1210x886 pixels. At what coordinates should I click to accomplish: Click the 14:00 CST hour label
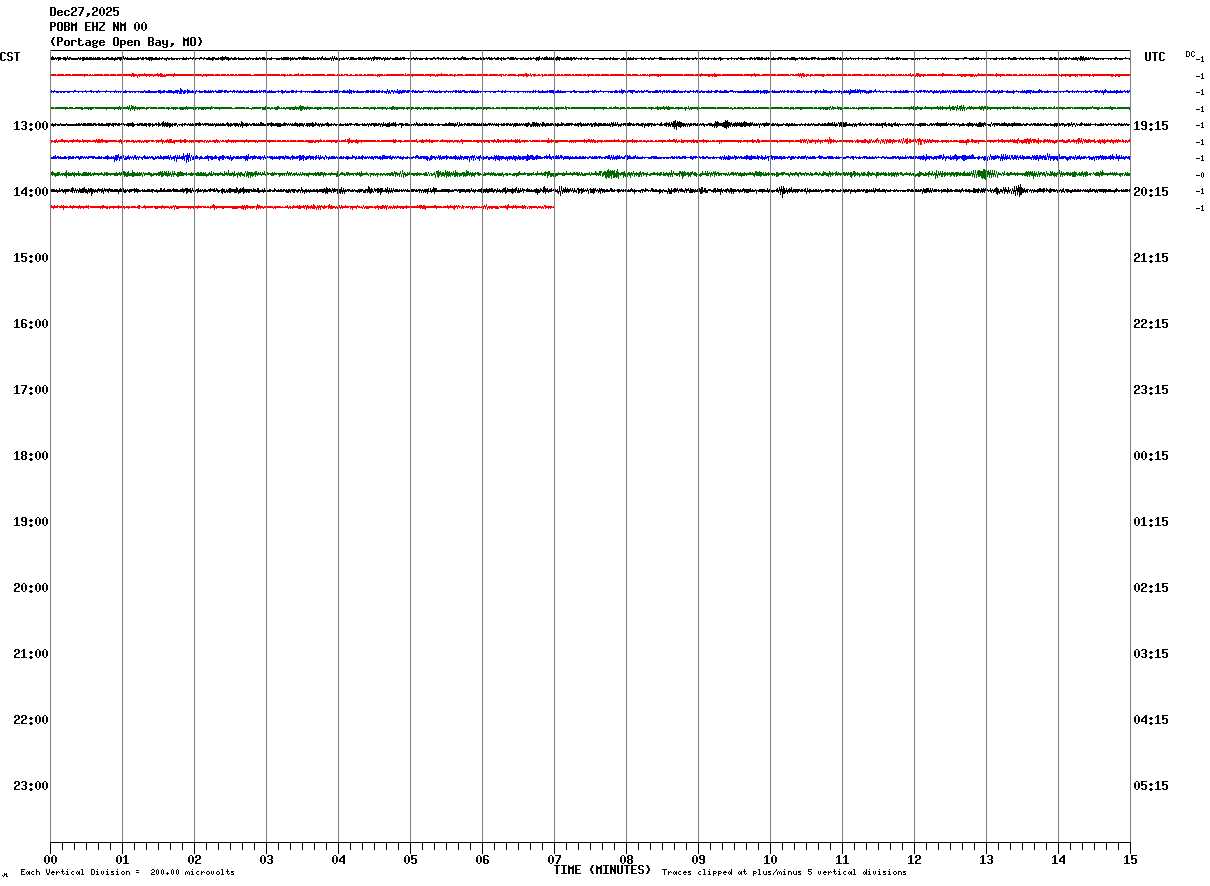pyautogui.click(x=31, y=191)
